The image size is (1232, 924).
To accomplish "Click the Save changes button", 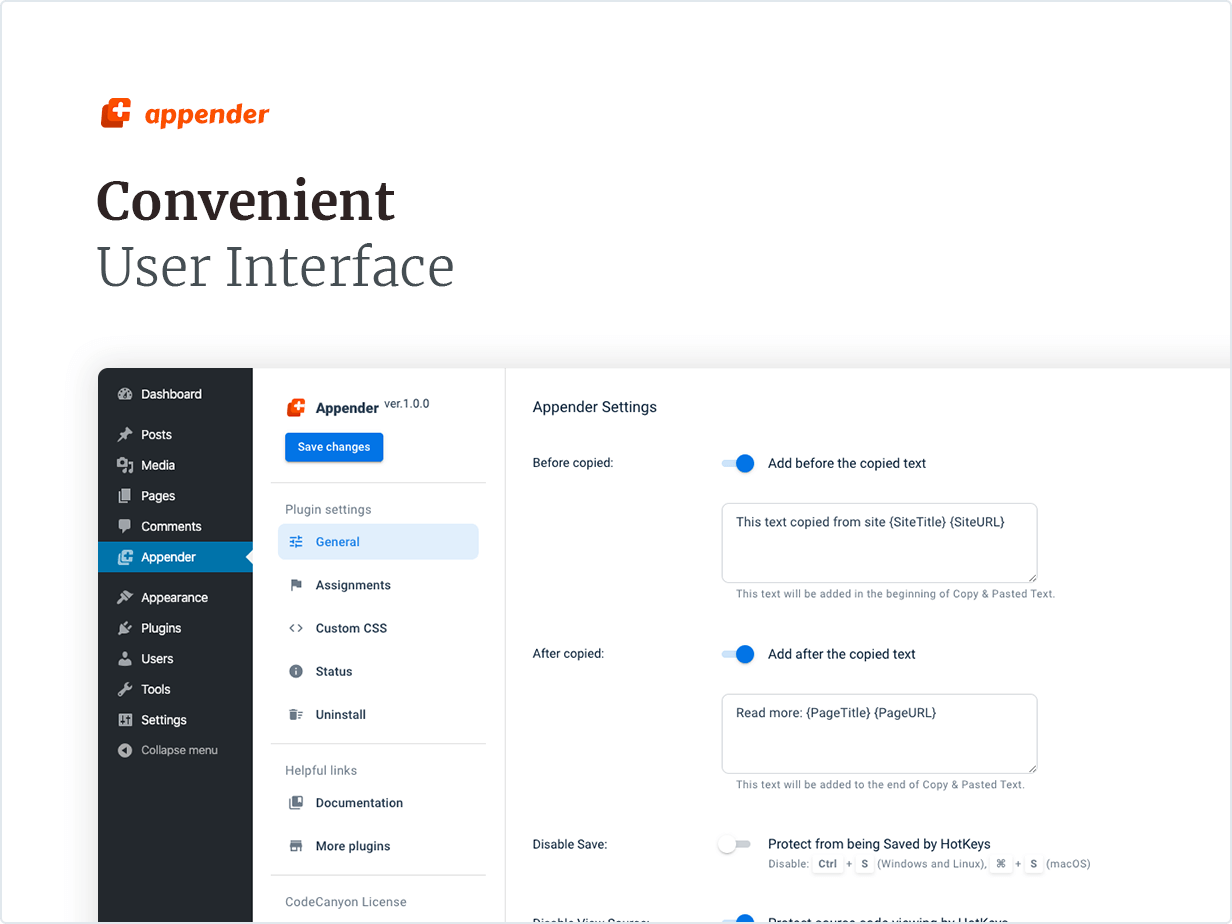I will tap(333, 447).
